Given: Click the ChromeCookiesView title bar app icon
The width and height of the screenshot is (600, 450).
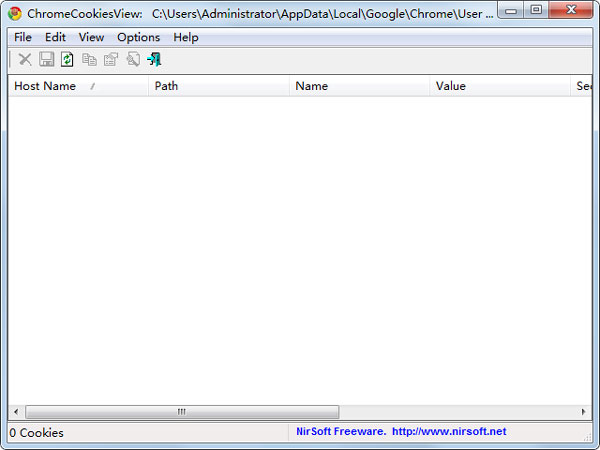Looking at the screenshot, I should (x=15, y=14).
